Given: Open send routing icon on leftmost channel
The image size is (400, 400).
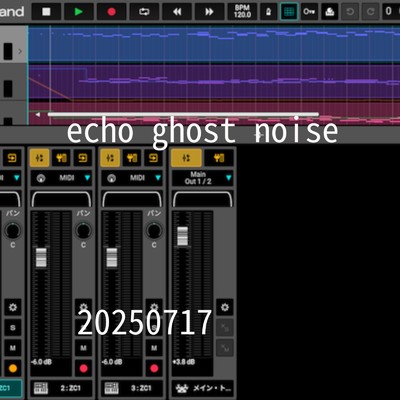Looking at the screenshot, I should 12,158.
